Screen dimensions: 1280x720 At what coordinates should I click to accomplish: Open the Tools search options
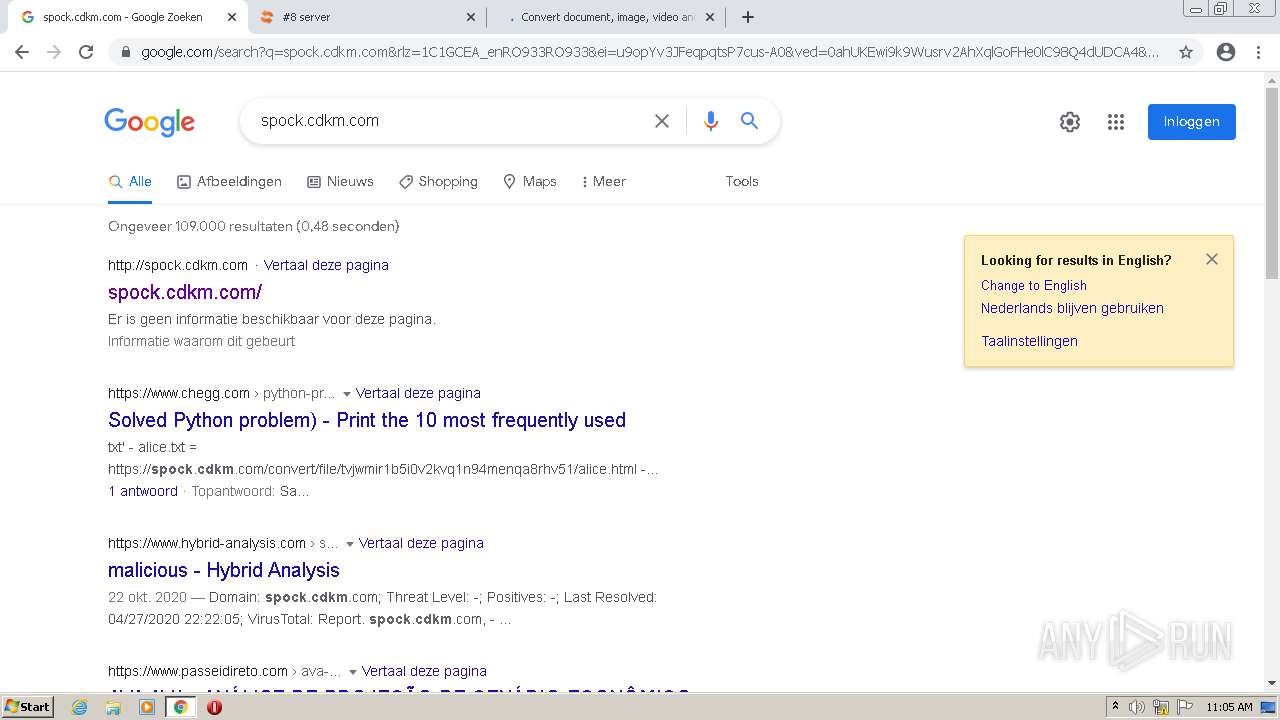point(742,181)
